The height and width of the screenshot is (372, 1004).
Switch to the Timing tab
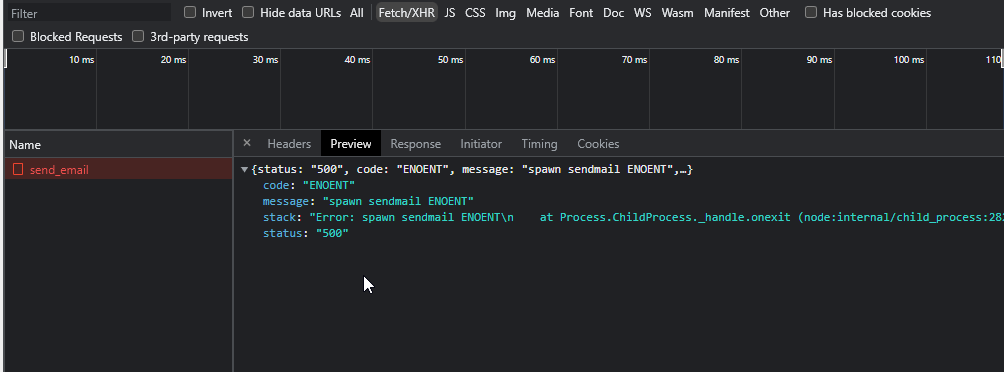coord(539,143)
